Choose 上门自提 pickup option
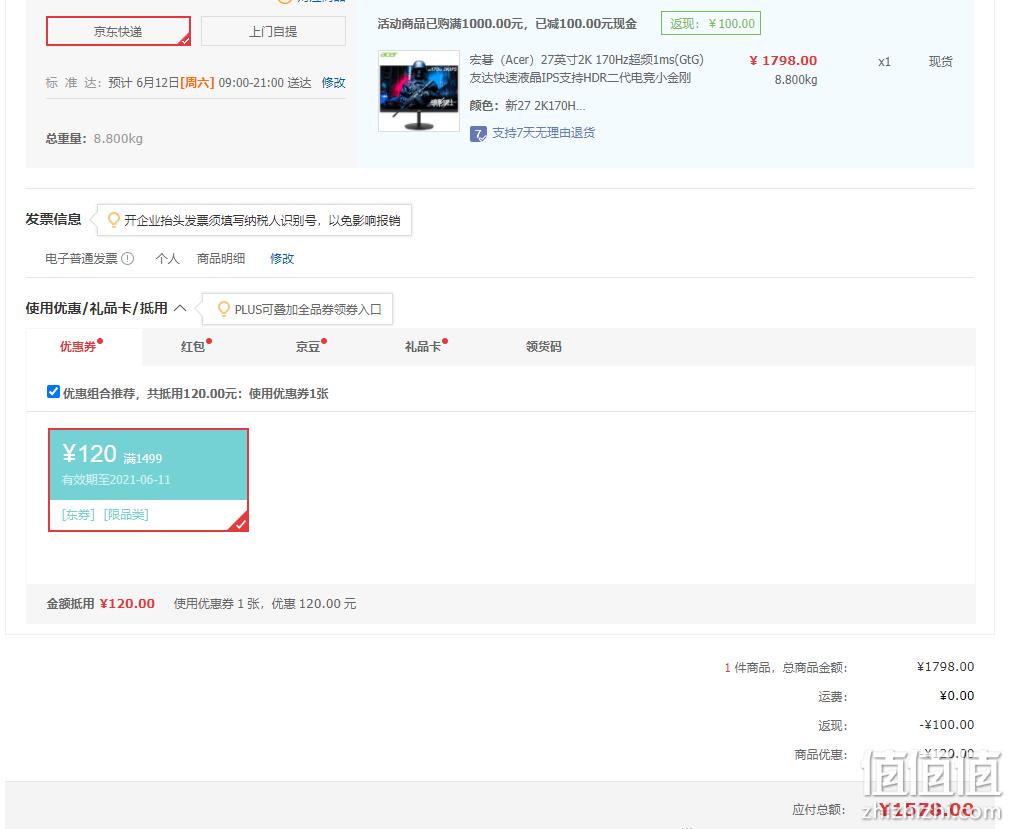The image size is (1011, 829). point(273,31)
